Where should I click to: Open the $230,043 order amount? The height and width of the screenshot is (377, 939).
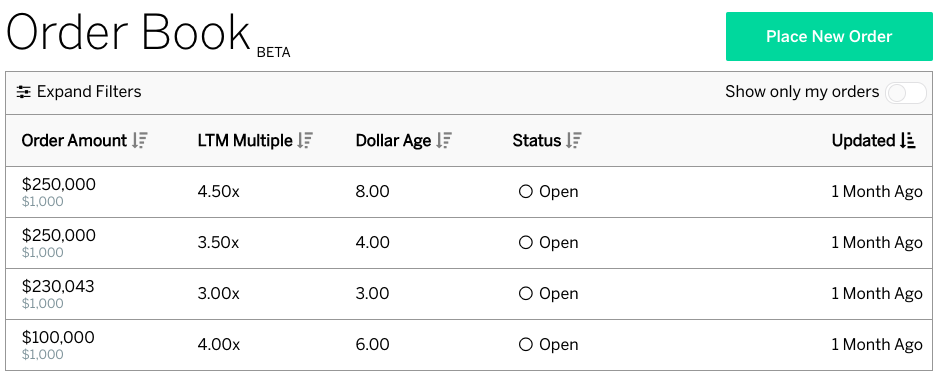[x=58, y=286]
